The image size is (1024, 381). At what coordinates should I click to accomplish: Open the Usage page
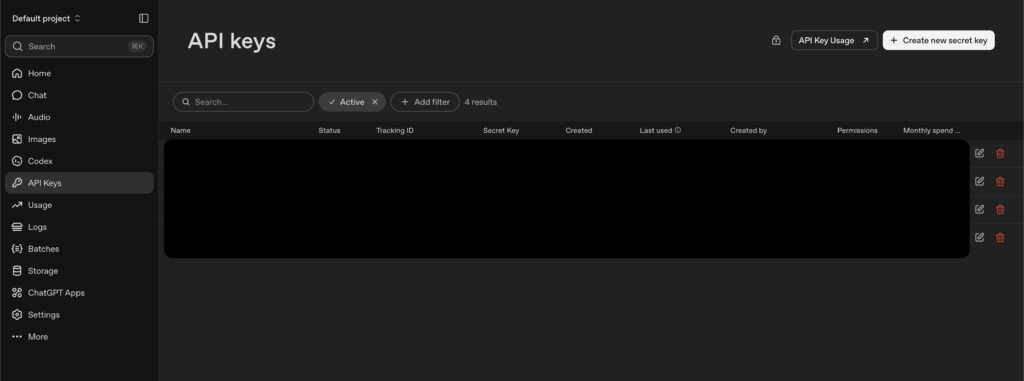tap(79, 205)
